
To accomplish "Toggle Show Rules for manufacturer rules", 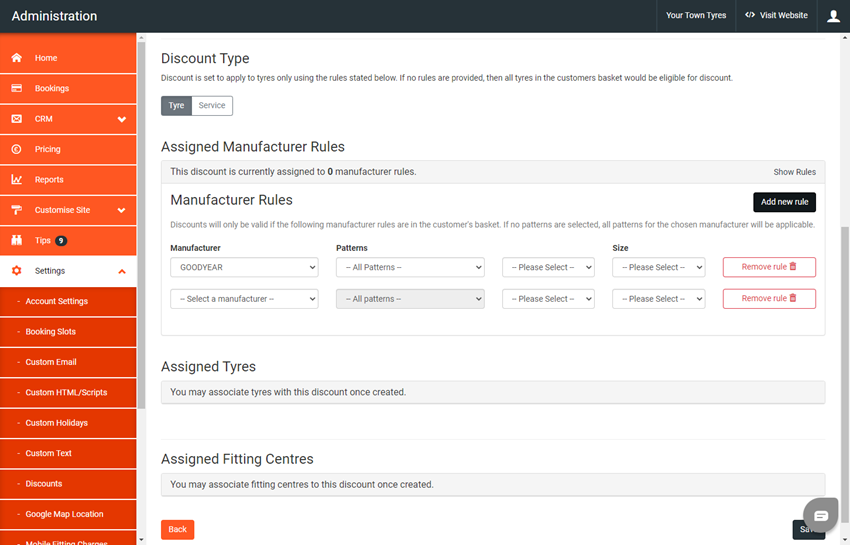I will pos(794,172).
